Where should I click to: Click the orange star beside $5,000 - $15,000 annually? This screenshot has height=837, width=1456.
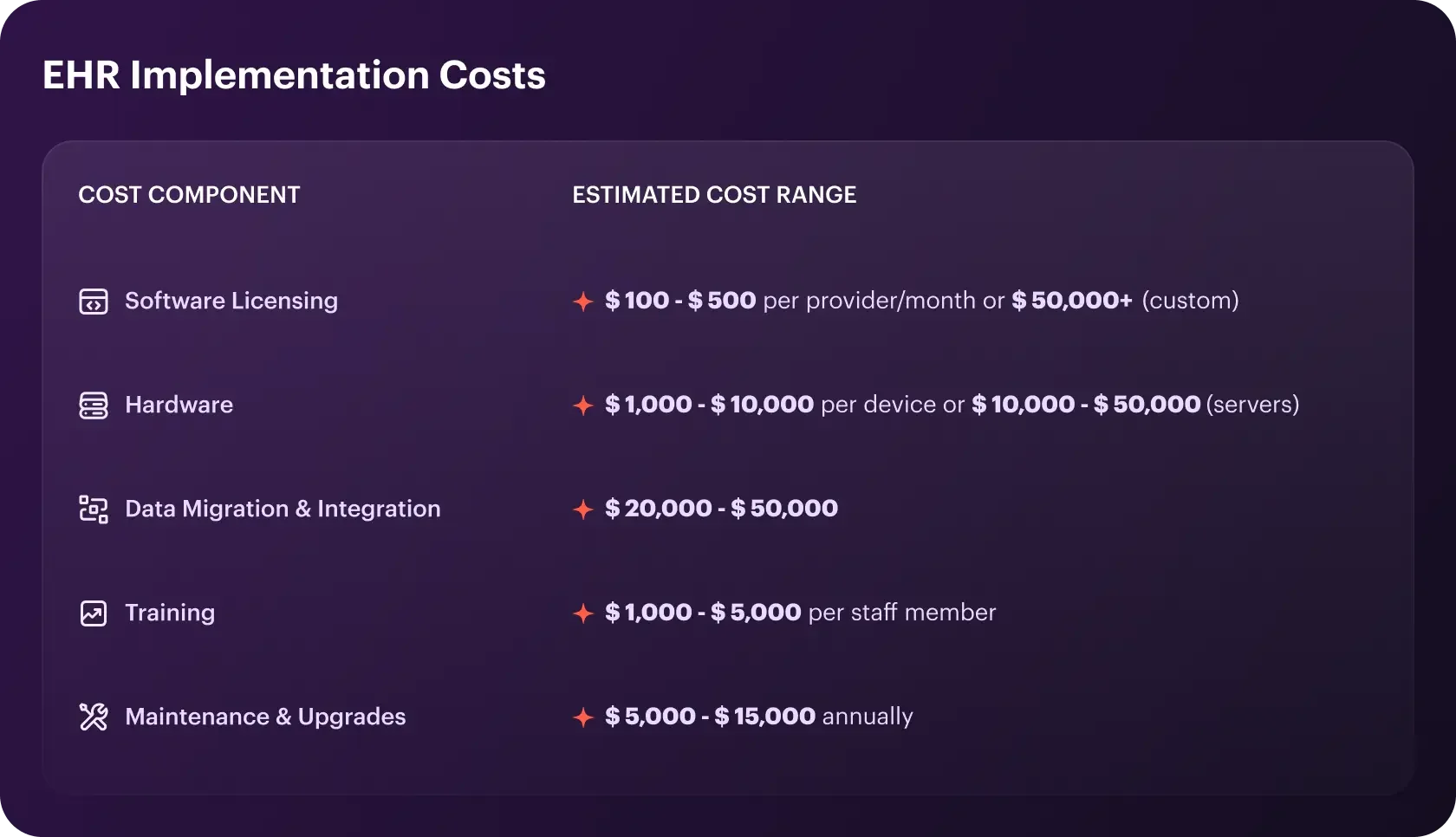pos(583,717)
